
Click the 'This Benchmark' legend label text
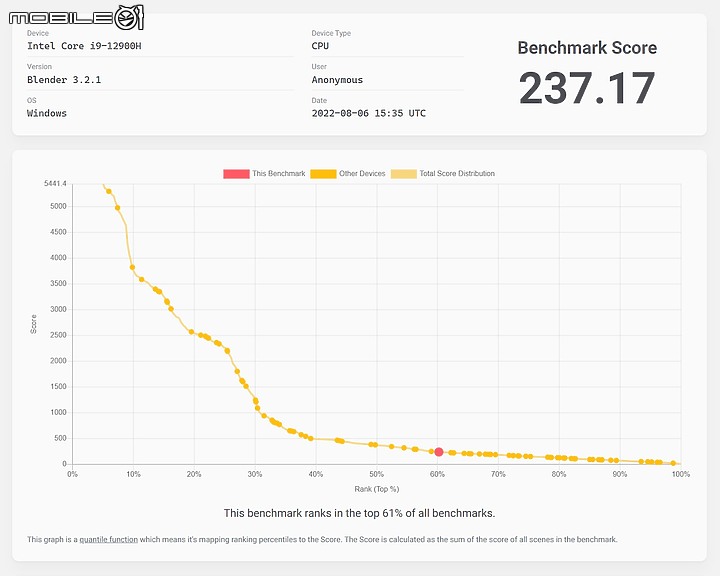278,174
